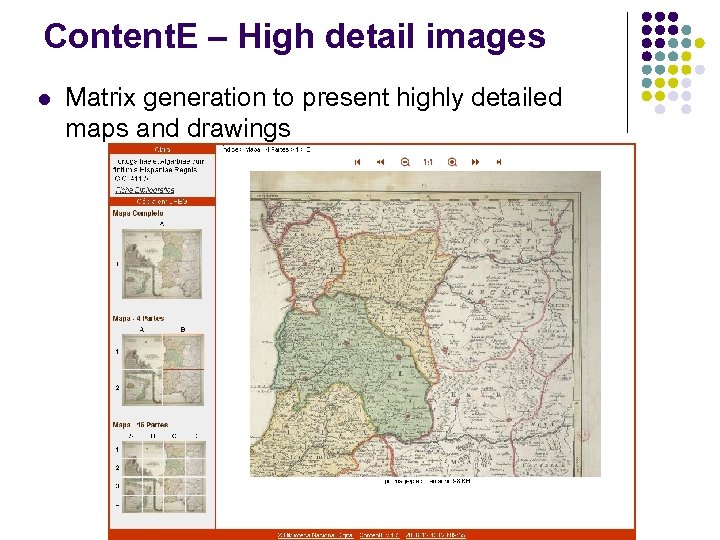
Task: Select cell B3 of the 16-part map
Action: [153, 486]
